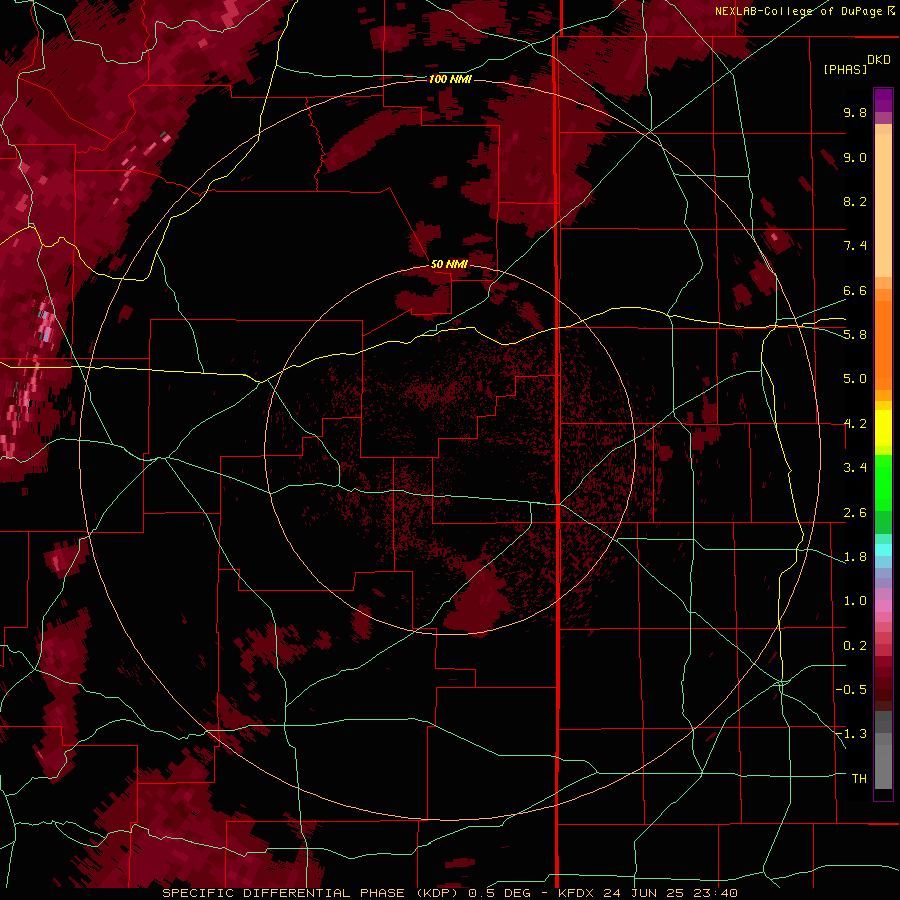
Task: Click the DKD label above the color scale
Action: tap(879, 60)
